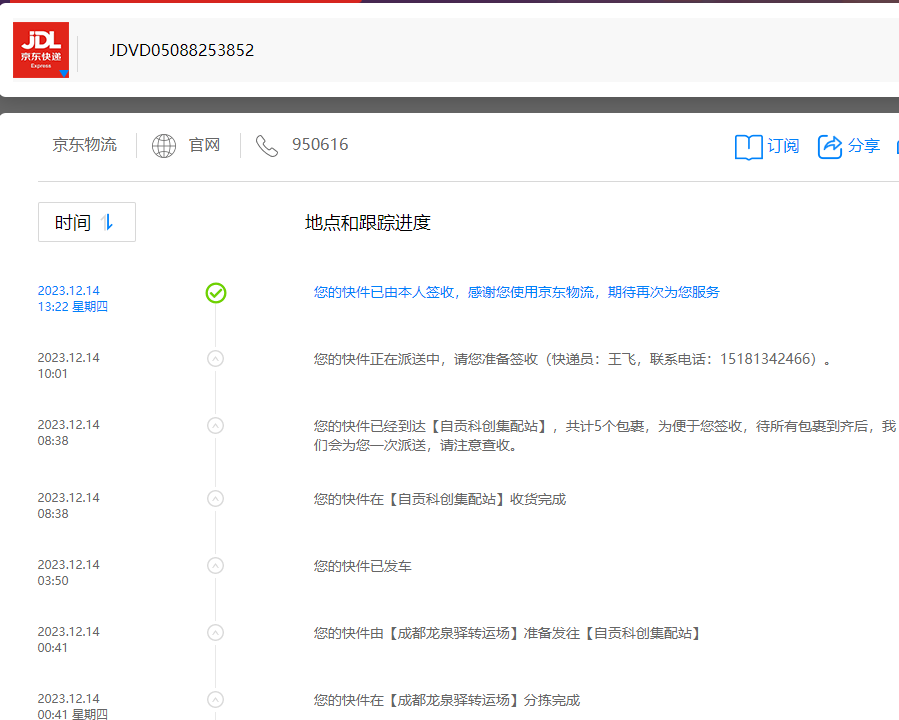
Task: Click the share arrow icon
Action: pos(830,147)
